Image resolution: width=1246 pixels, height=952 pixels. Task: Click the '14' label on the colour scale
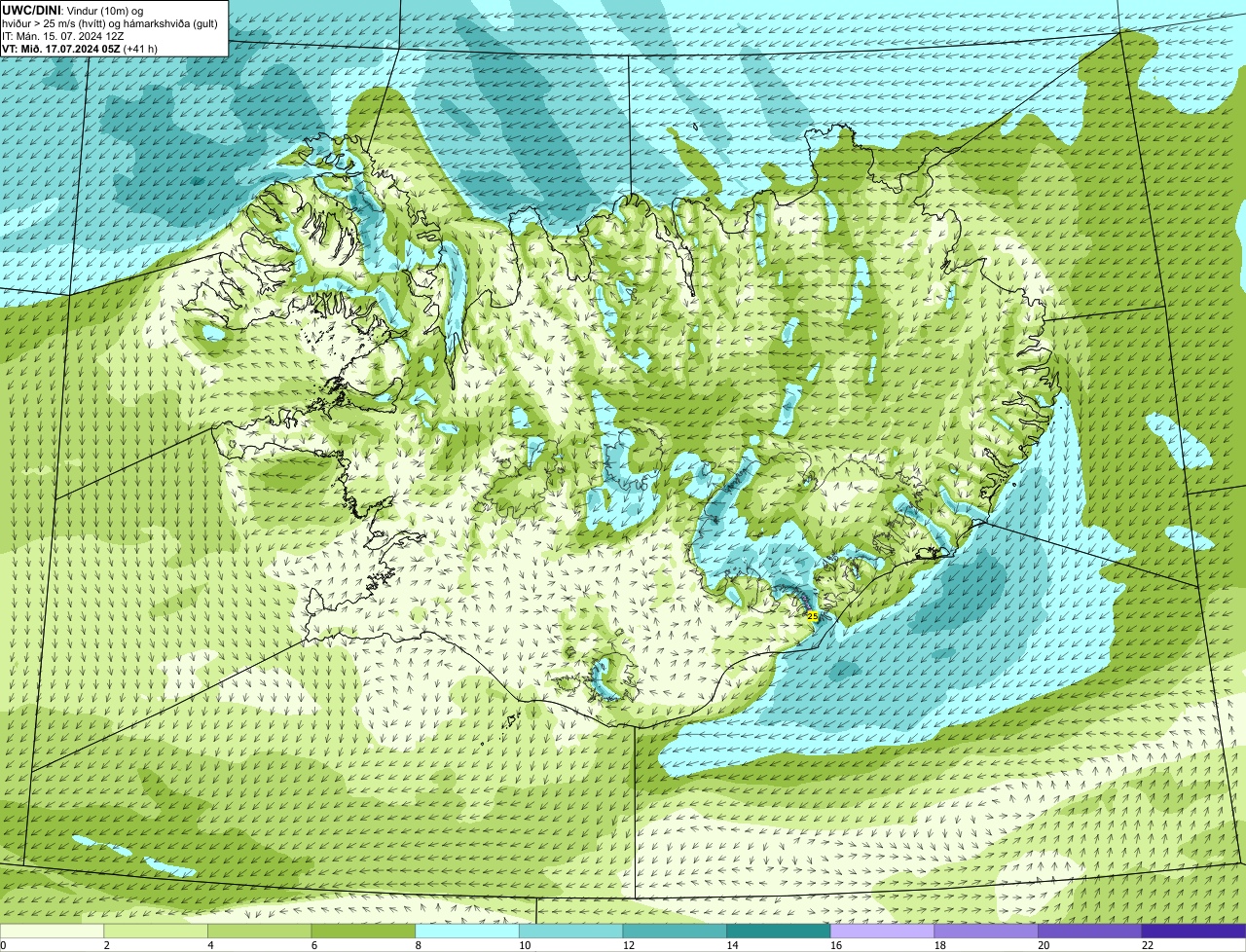tap(732, 945)
